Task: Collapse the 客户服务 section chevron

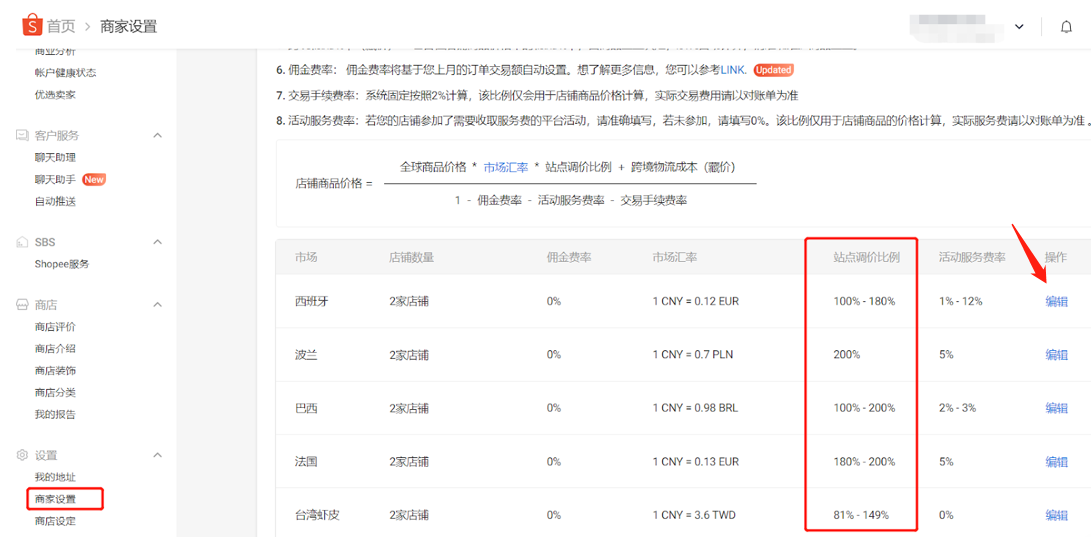Action: [x=158, y=135]
